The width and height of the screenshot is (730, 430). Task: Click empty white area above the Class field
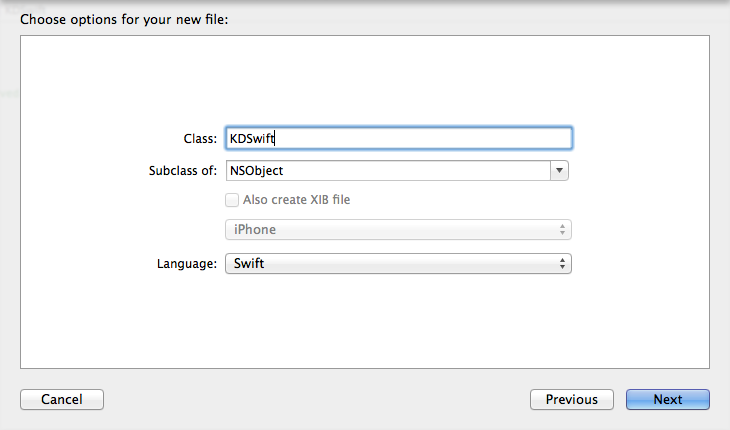[x=365, y=80]
